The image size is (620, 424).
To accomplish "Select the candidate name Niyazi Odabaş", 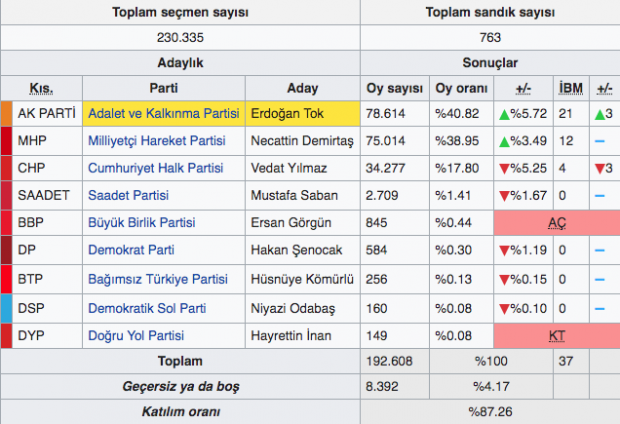I will [x=293, y=308].
